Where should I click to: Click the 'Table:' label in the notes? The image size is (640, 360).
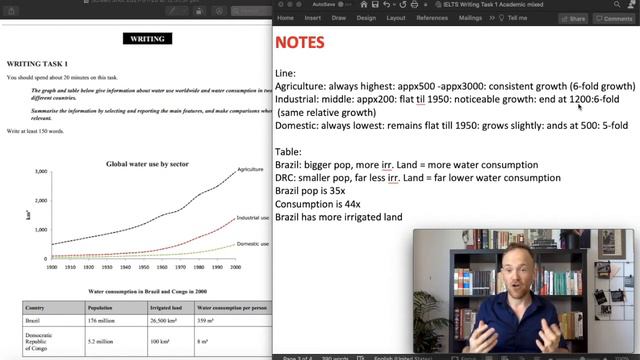pos(288,152)
